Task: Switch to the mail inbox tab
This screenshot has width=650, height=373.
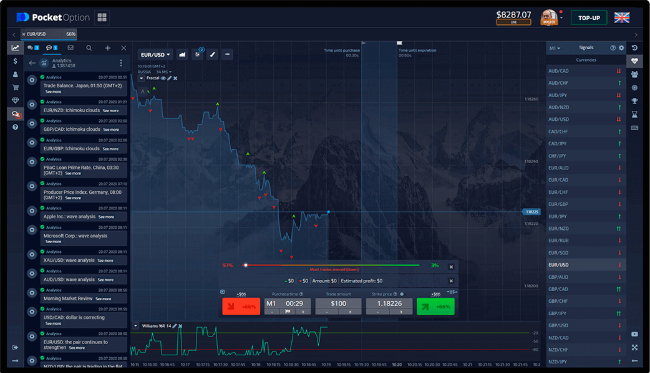Action: (x=70, y=48)
